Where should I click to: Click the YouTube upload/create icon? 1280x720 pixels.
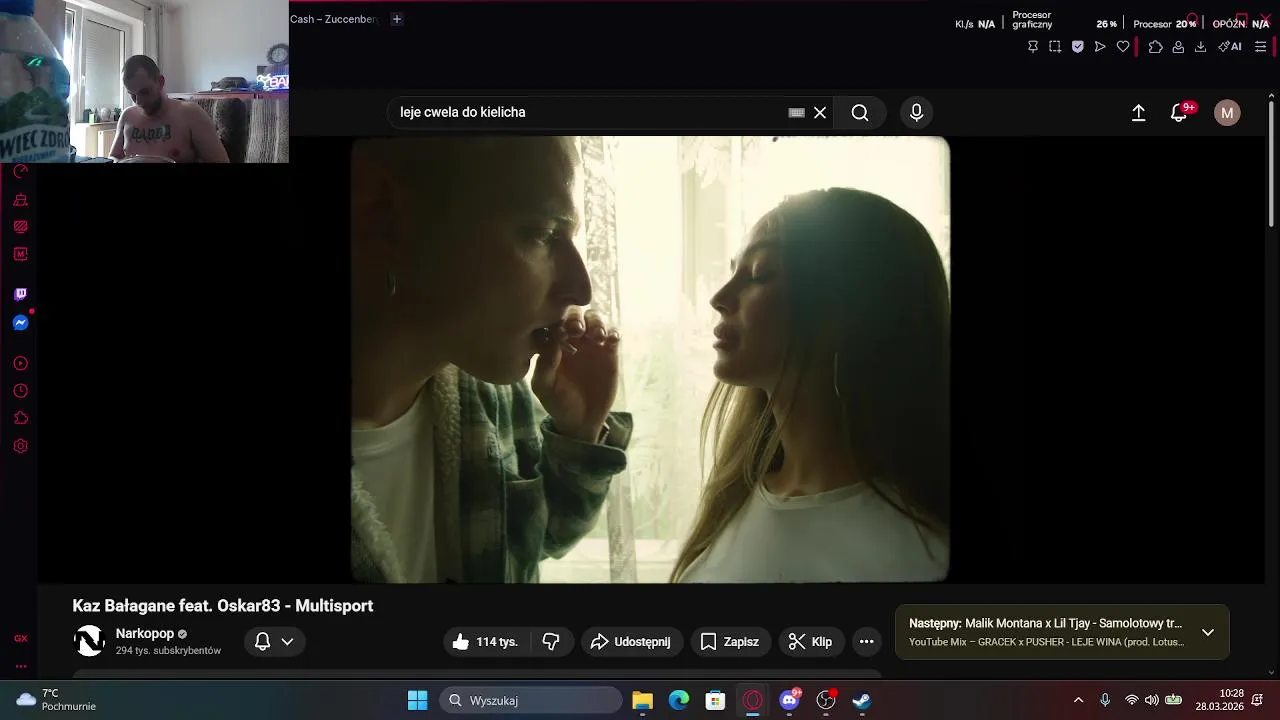click(x=1138, y=113)
